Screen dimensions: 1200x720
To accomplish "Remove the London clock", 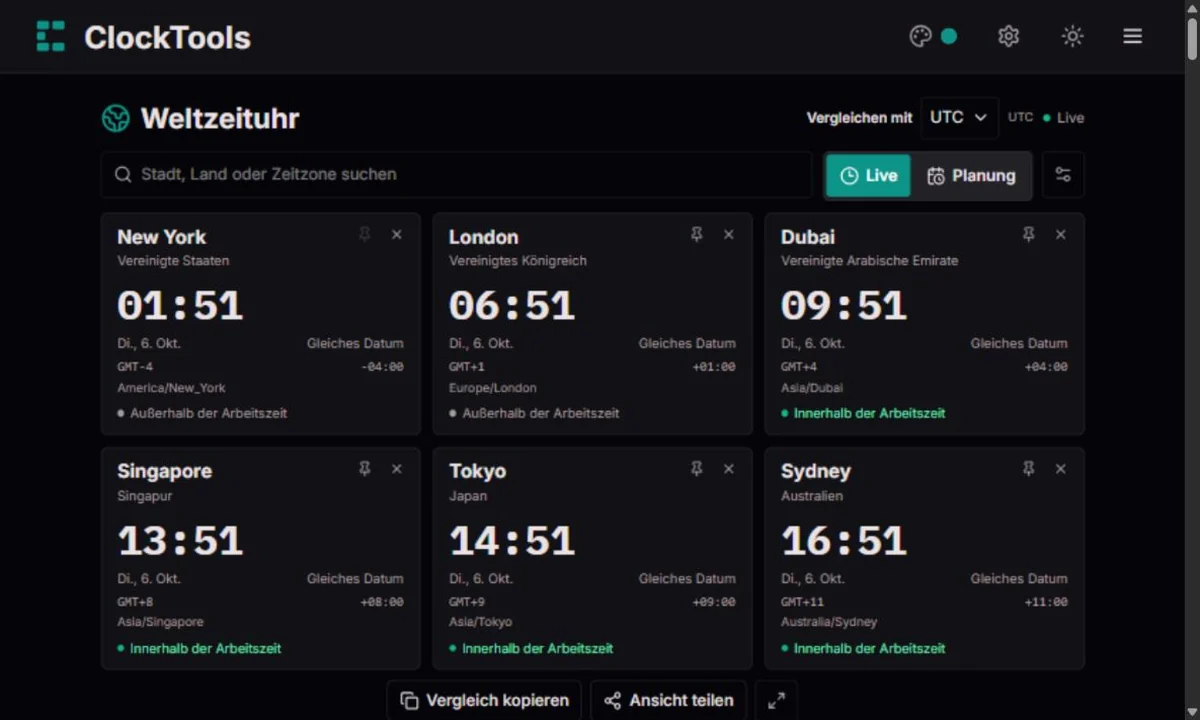I will pyautogui.click(x=729, y=234).
